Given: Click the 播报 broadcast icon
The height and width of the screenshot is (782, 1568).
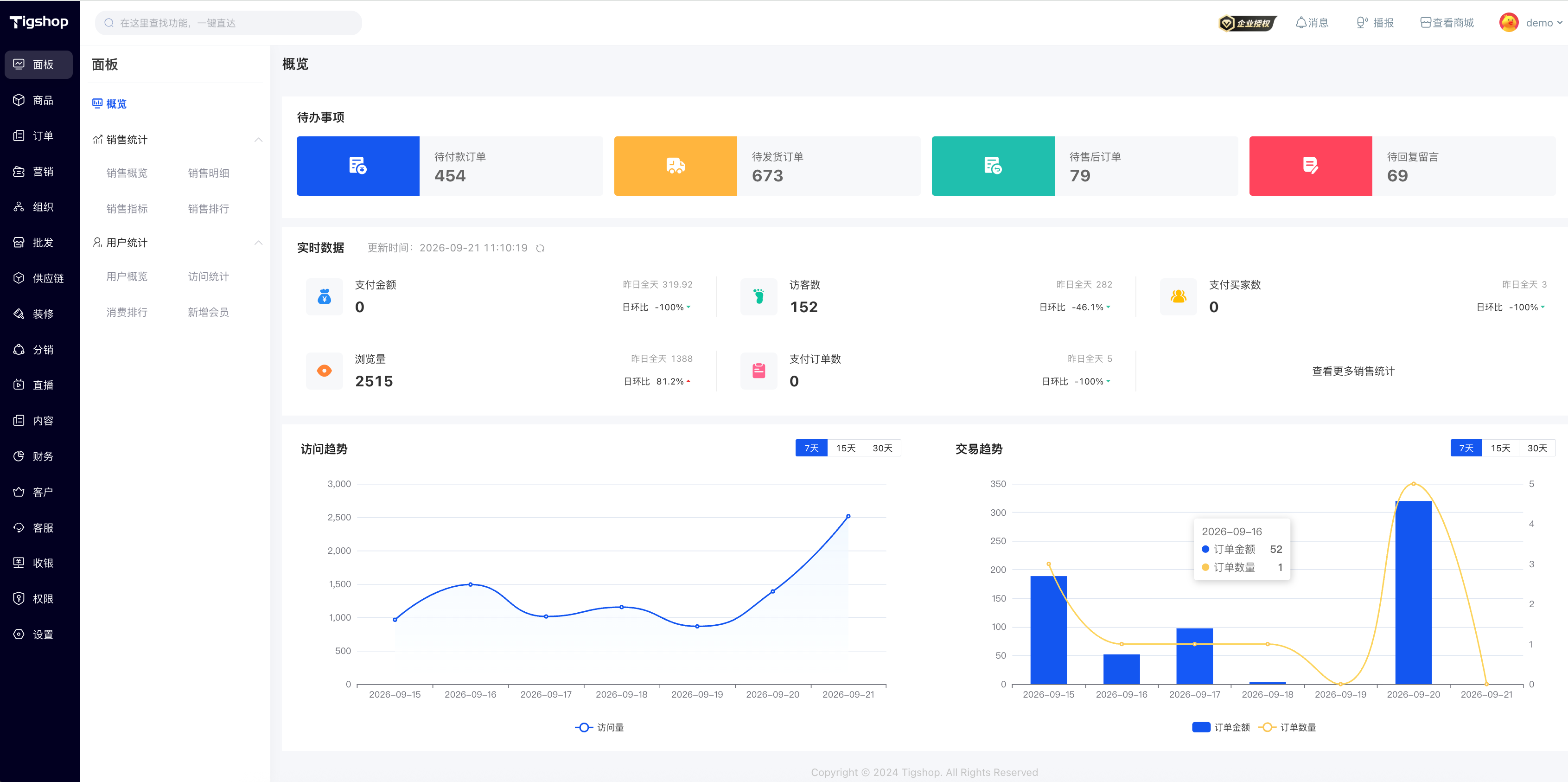Looking at the screenshot, I should click(1362, 23).
